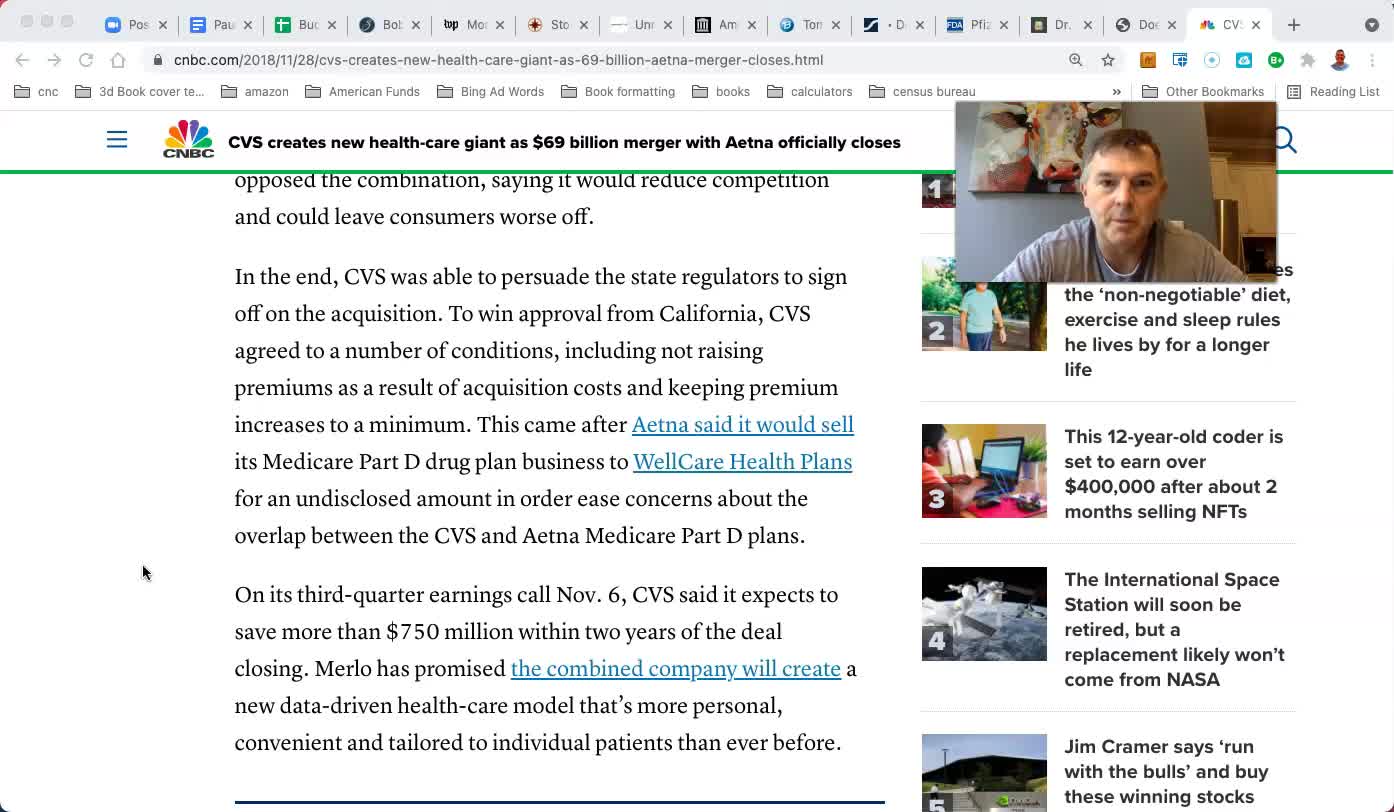Viewport: 1394px width, 812px height.
Task: Open the Chrome three-dot menu
Action: [1372, 60]
